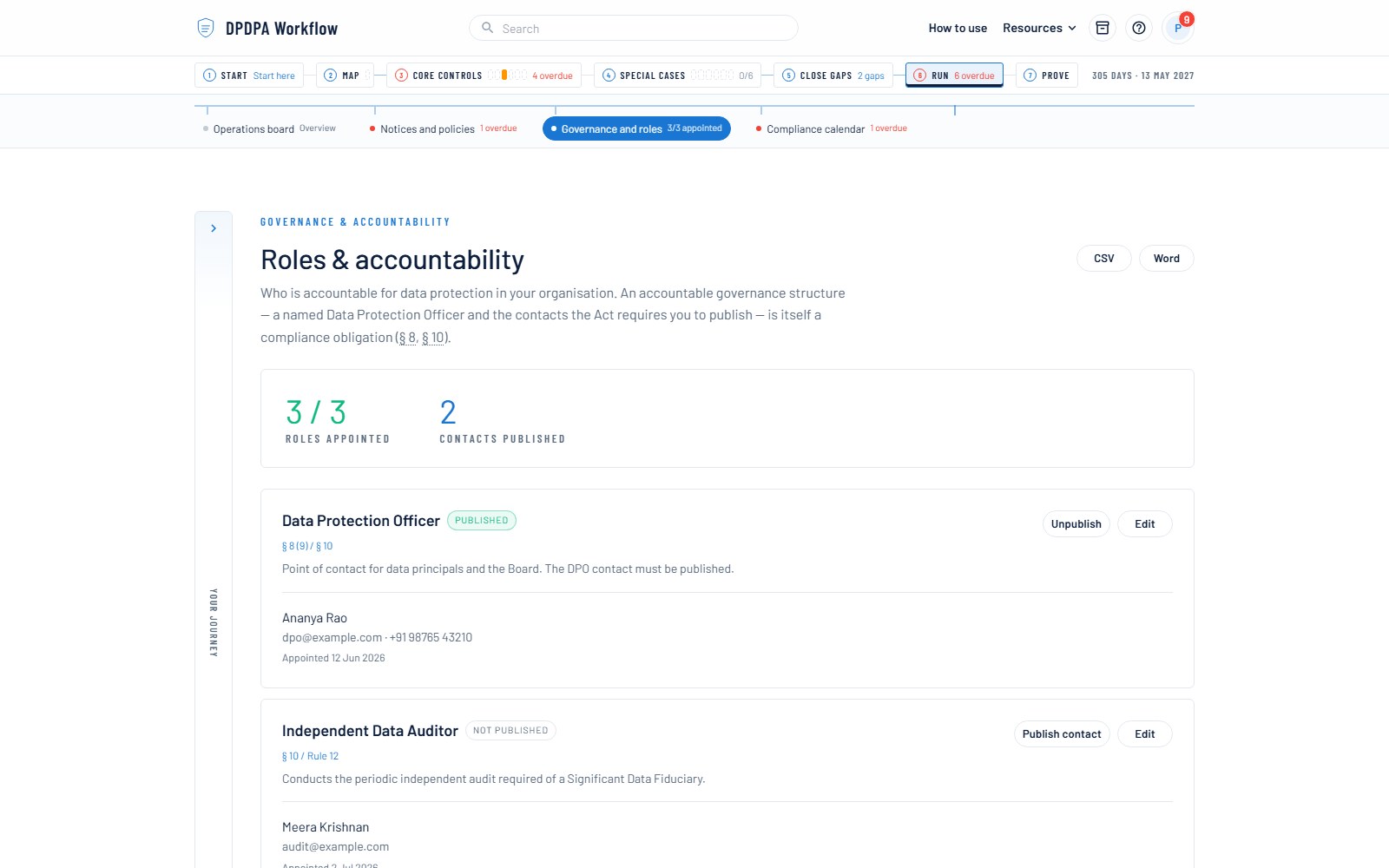Export page as CSV
The width and height of the screenshot is (1389, 868).
[x=1103, y=258]
